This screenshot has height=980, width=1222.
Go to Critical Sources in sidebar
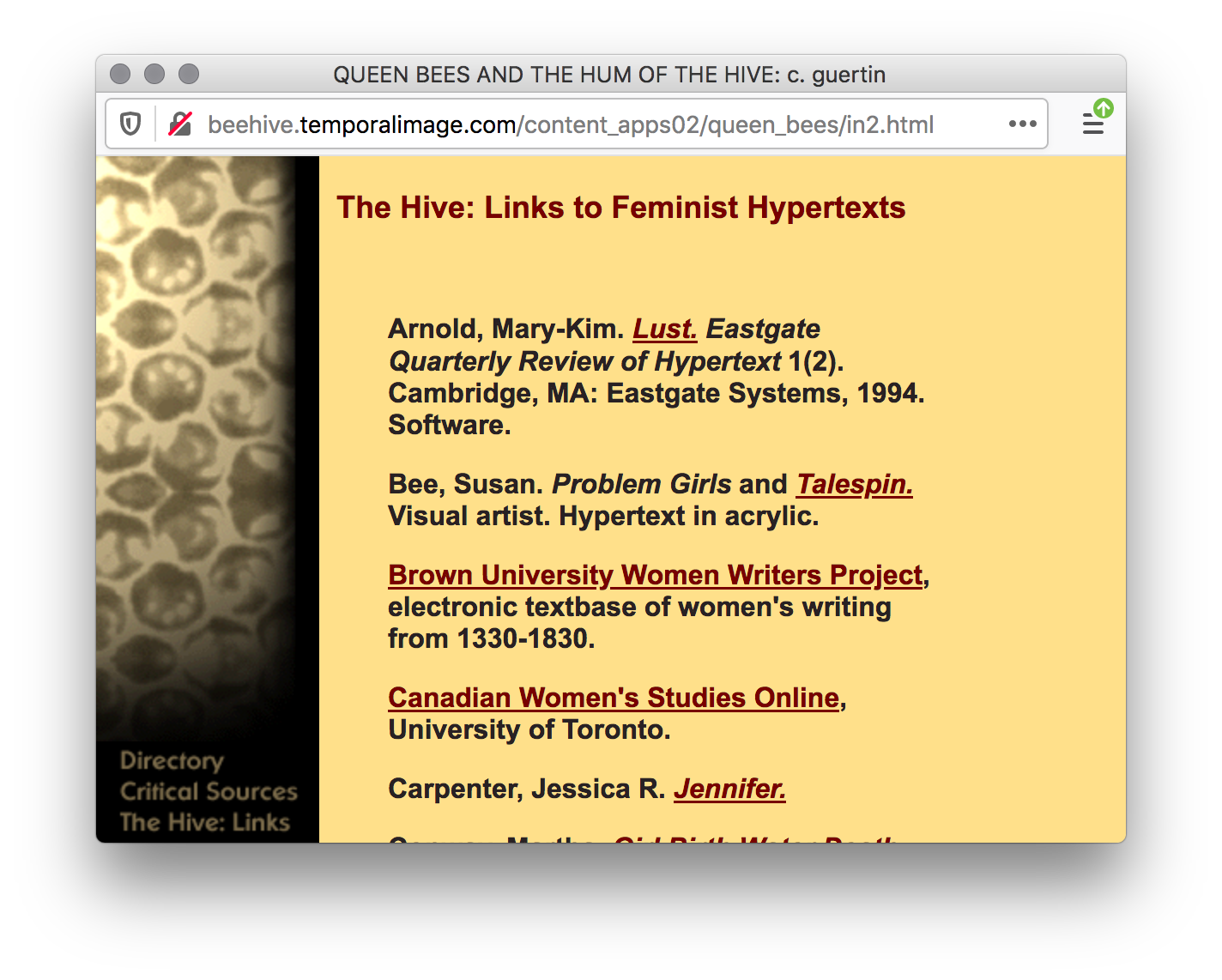(209, 791)
